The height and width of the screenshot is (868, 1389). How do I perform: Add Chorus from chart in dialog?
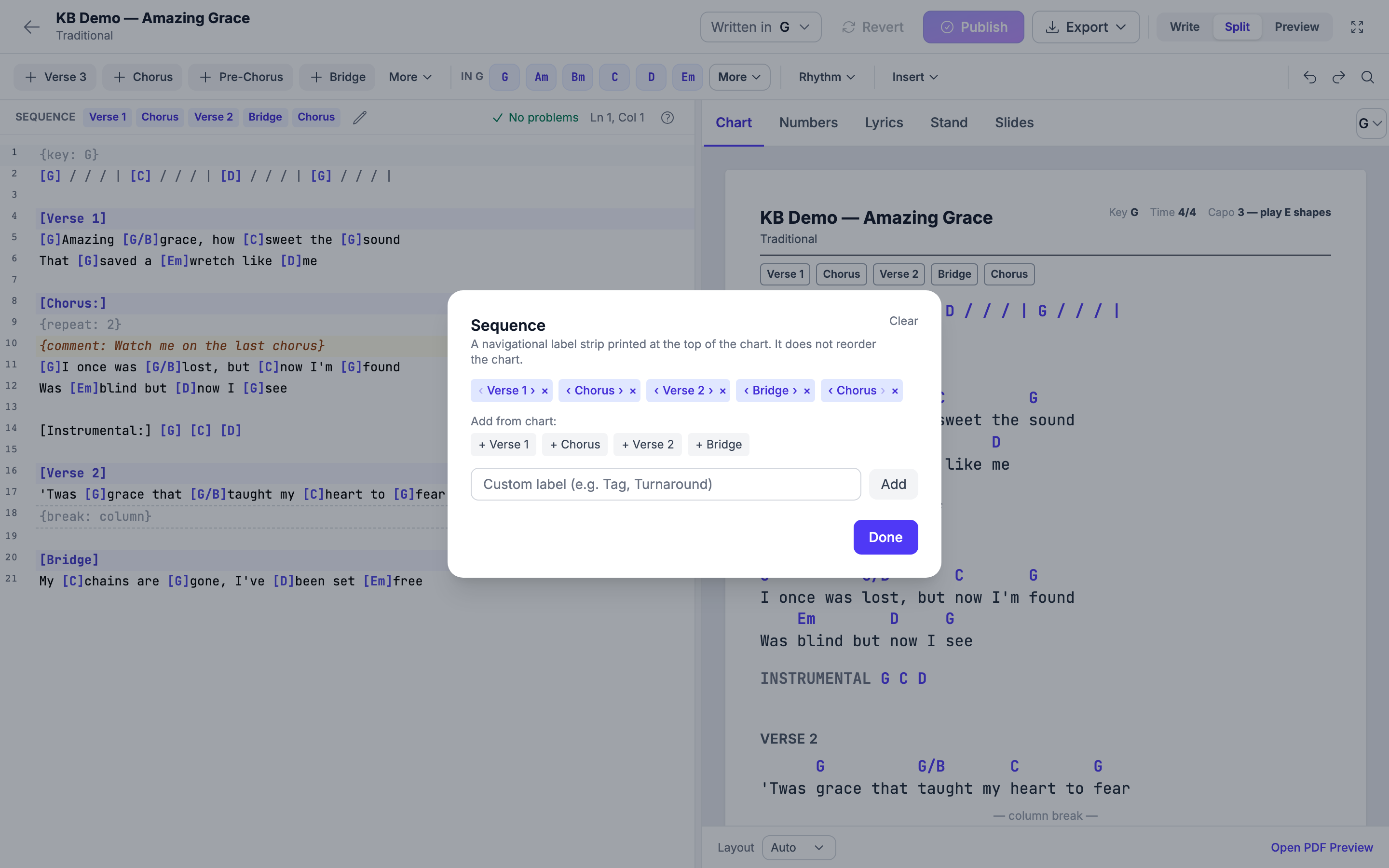pyautogui.click(x=574, y=445)
